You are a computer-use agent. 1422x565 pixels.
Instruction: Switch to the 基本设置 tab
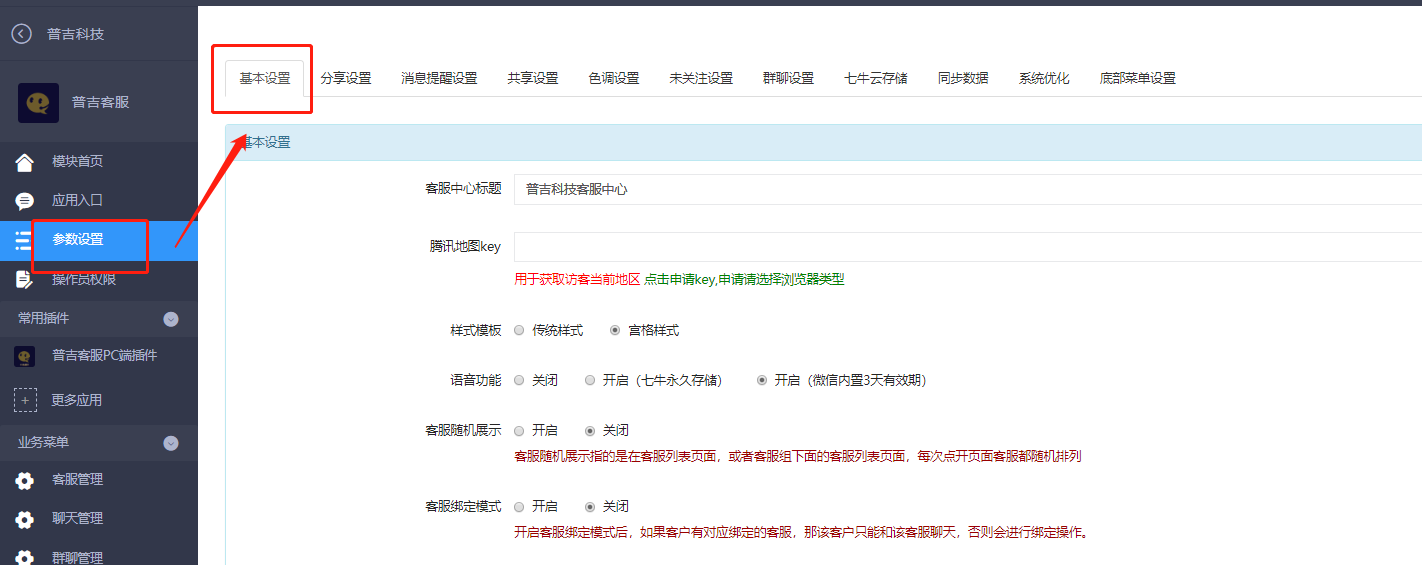tap(265, 78)
